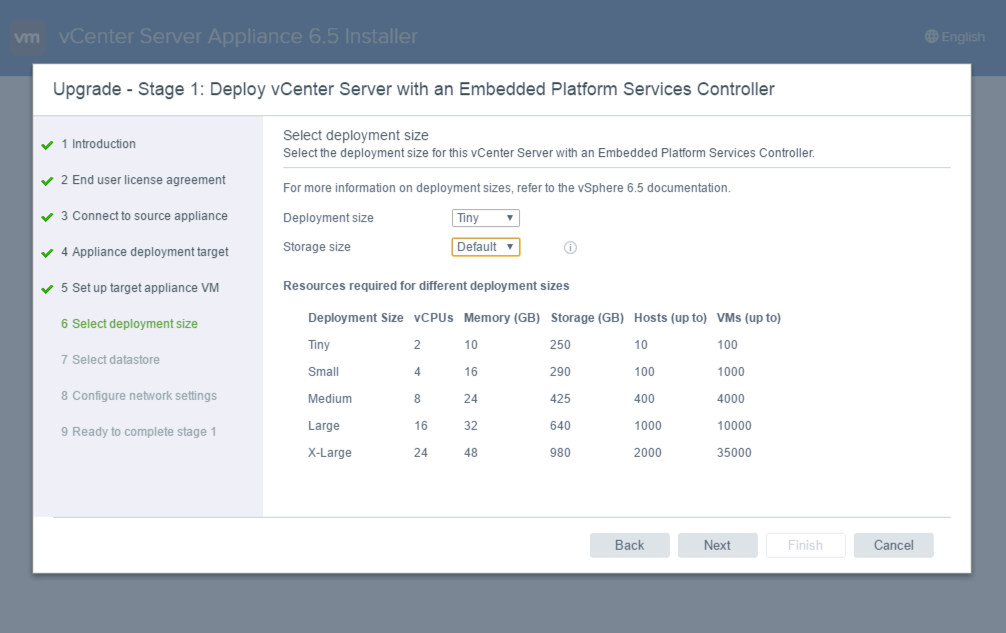Click the VMs value 4000 for Medium
1006x633 pixels.
click(x=731, y=398)
